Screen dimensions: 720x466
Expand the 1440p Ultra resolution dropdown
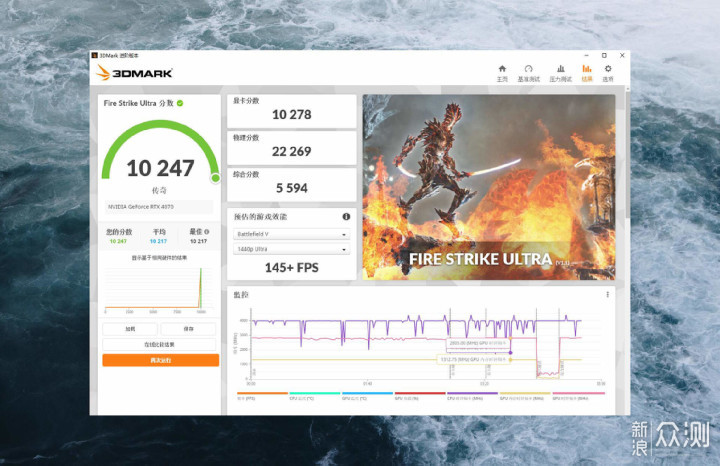[292, 249]
